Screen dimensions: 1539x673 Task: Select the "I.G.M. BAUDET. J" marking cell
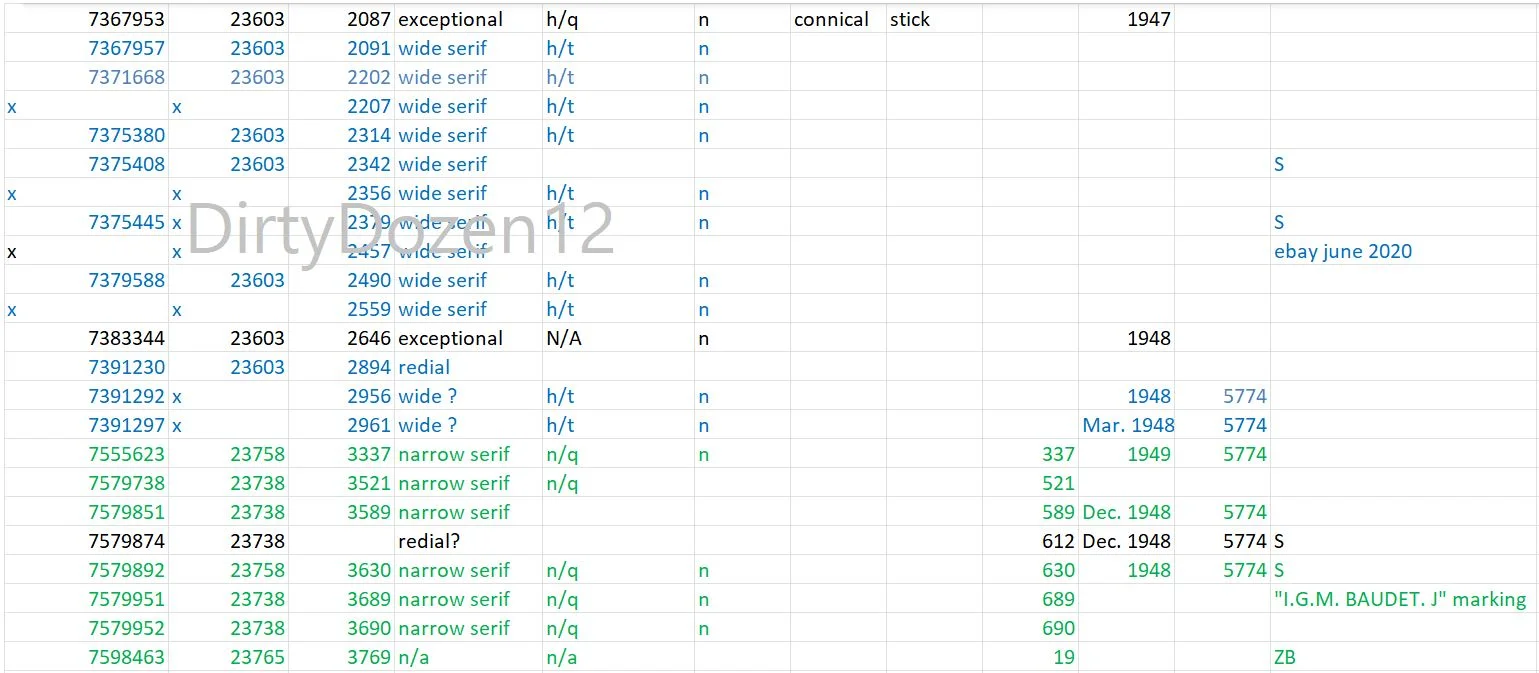[x=1400, y=599]
